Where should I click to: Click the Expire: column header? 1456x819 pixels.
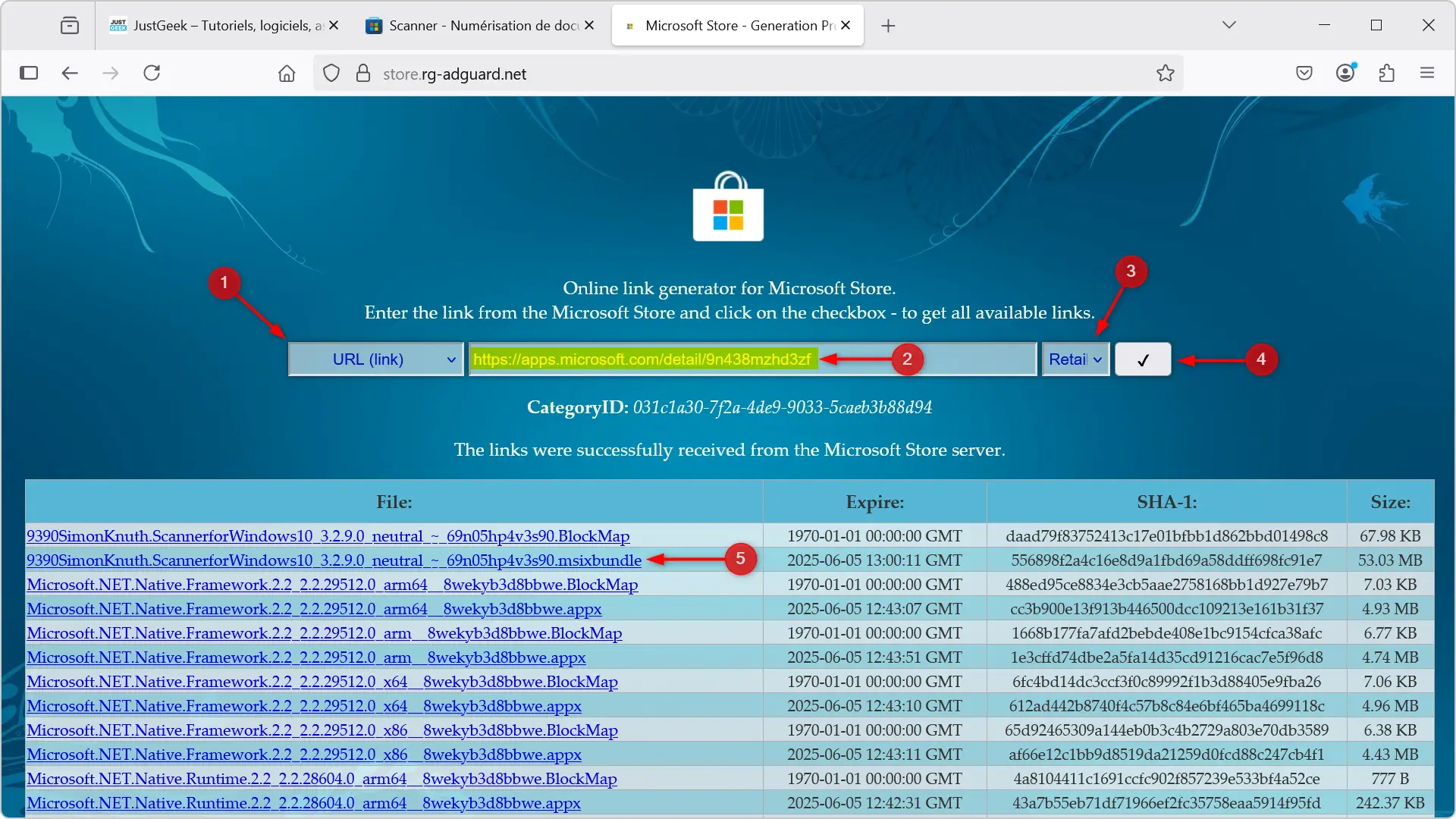click(x=875, y=502)
